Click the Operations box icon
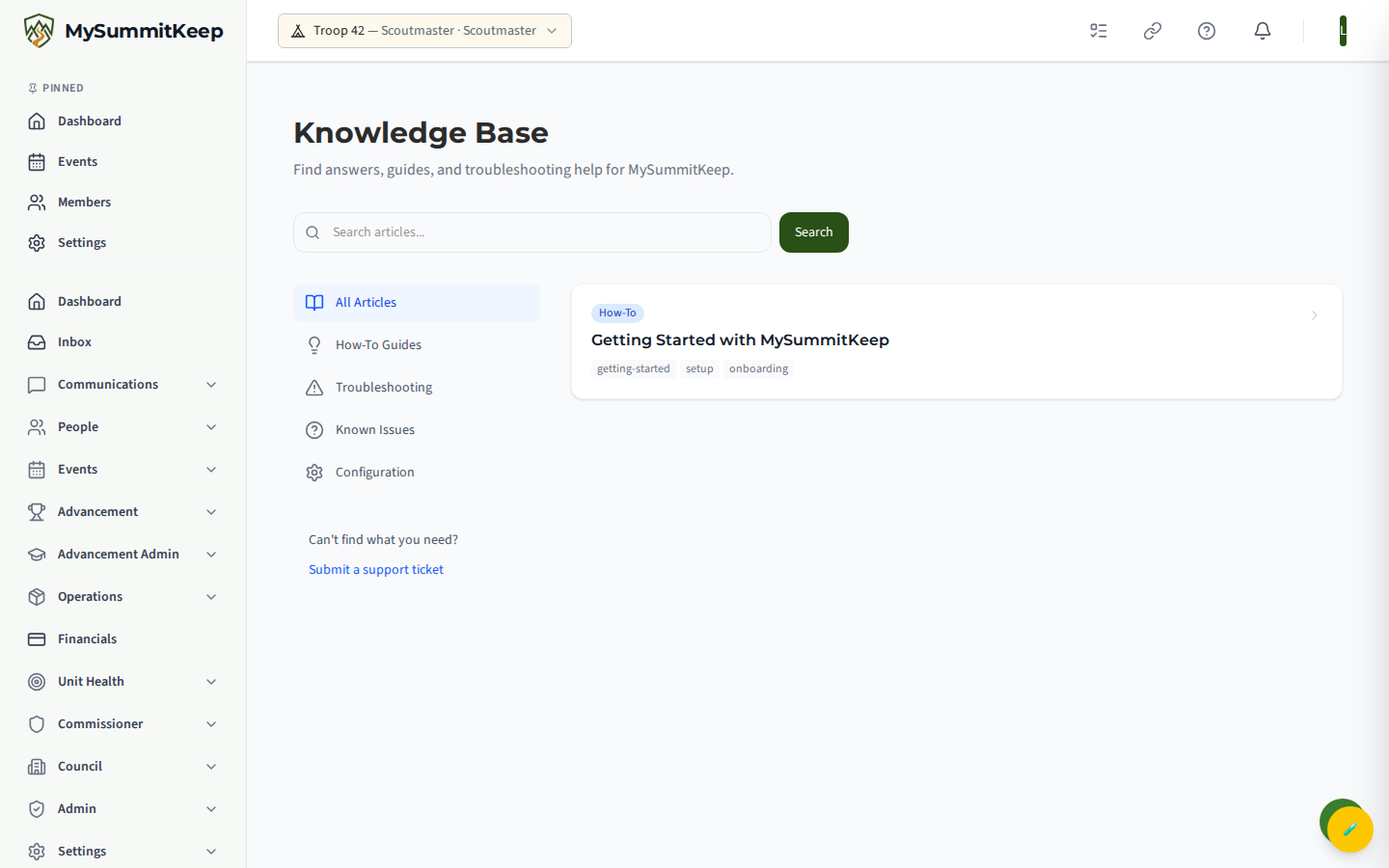Viewport: 1389px width, 868px height. 37,597
